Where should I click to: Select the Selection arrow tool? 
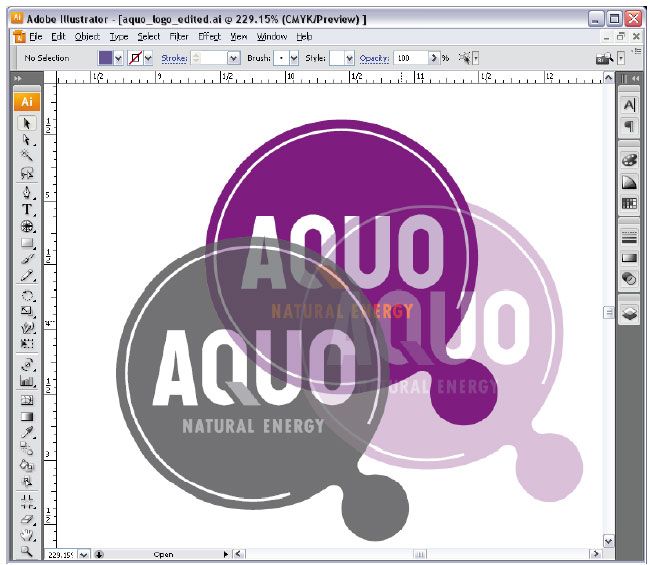coord(27,123)
